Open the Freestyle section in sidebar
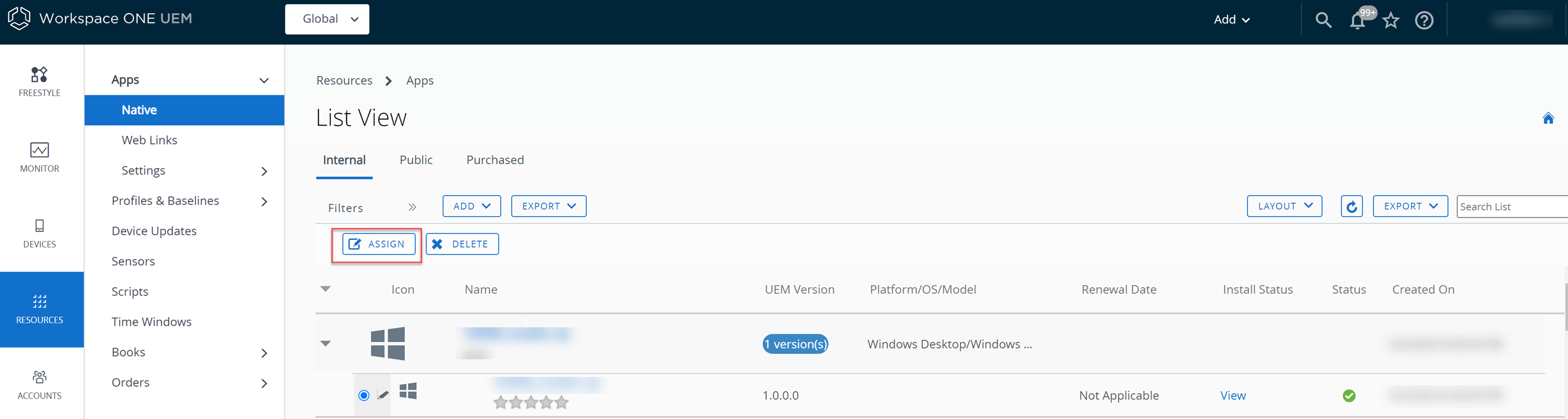 [40, 82]
